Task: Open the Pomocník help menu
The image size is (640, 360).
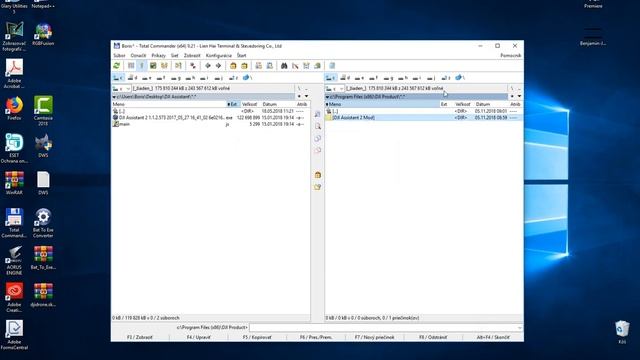Action: [511, 56]
